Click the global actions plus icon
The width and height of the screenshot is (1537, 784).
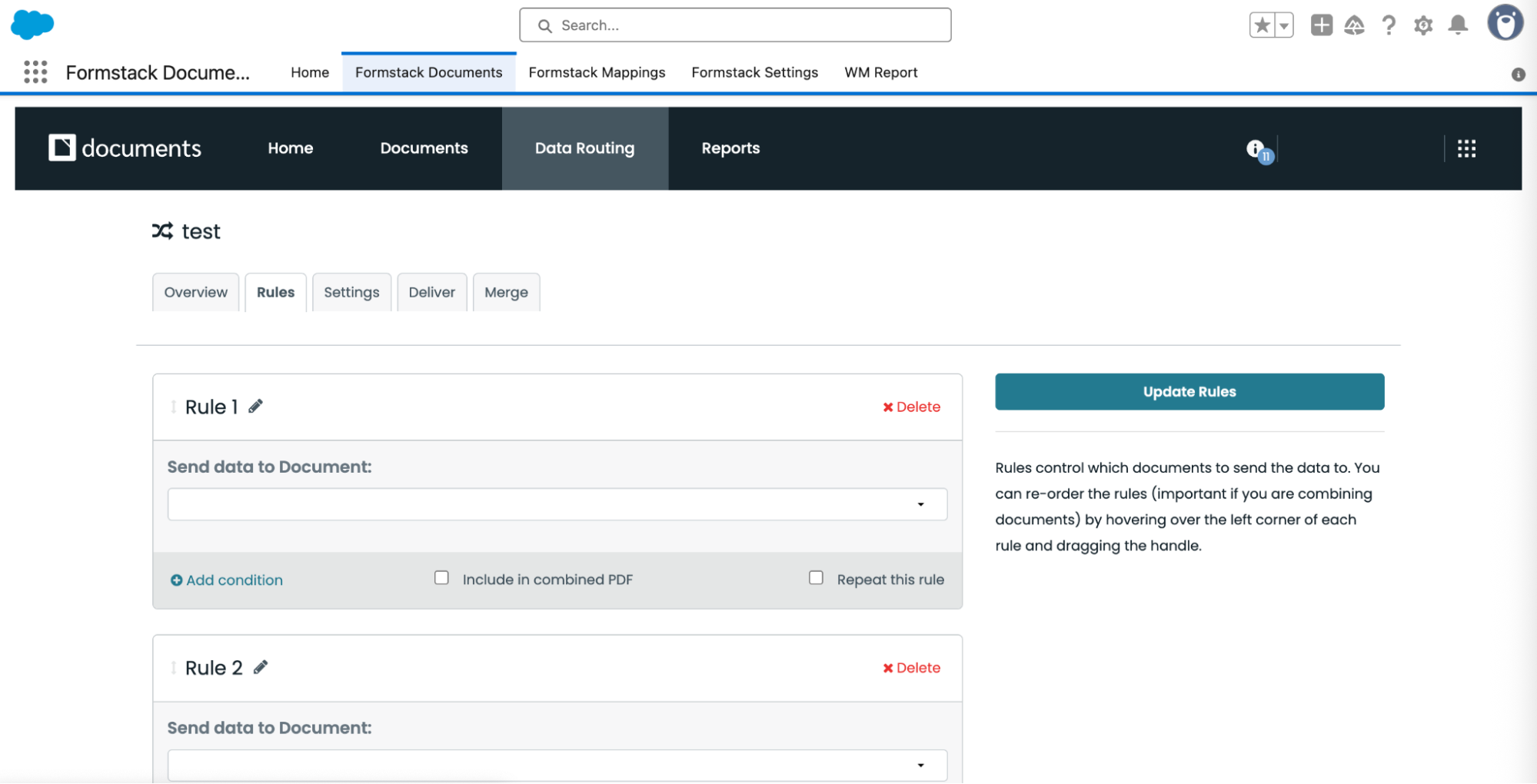1321,25
